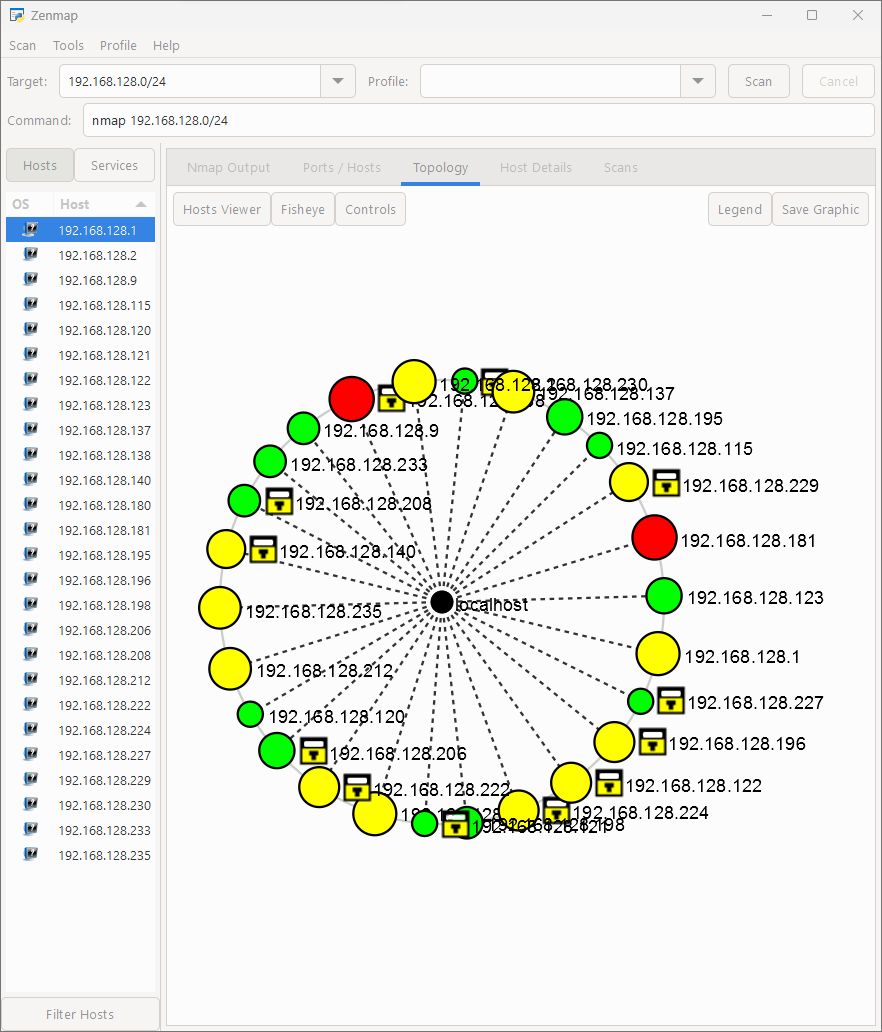Click the OS icon for host 192.168.128.1
Viewport: 882px width, 1032px height.
click(x=31, y=230)
